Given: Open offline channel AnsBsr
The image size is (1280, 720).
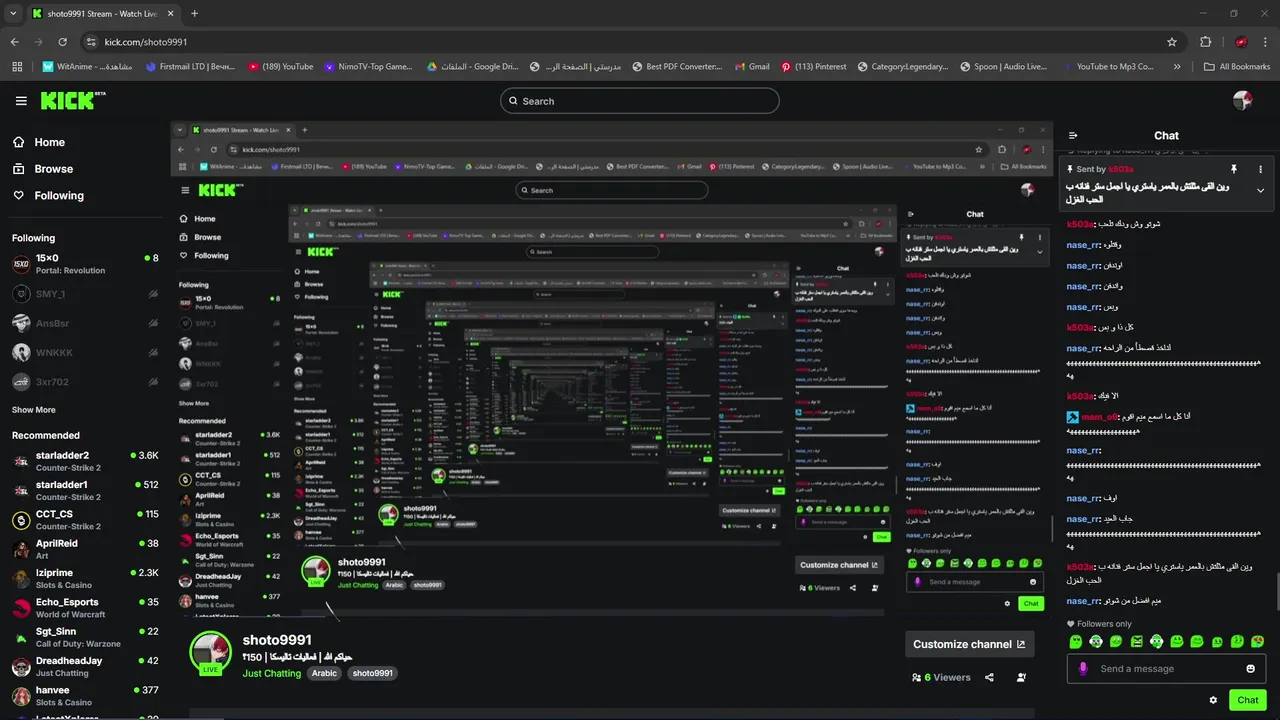Looking at the screenshot, I should click(85, 323).
